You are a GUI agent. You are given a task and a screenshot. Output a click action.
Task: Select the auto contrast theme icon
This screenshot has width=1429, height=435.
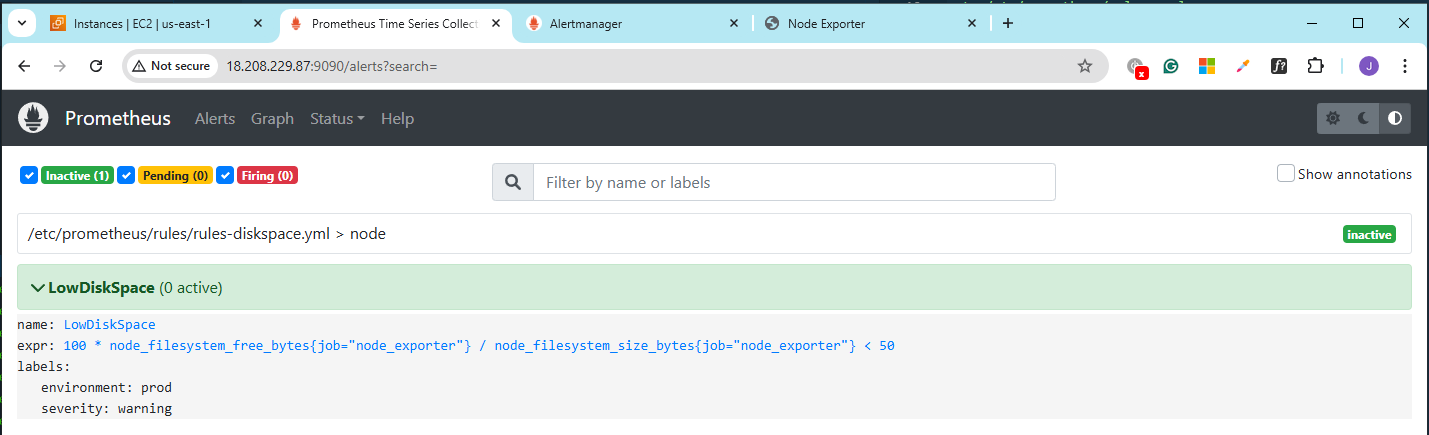pyautogui.click(x=1395, y=118)
